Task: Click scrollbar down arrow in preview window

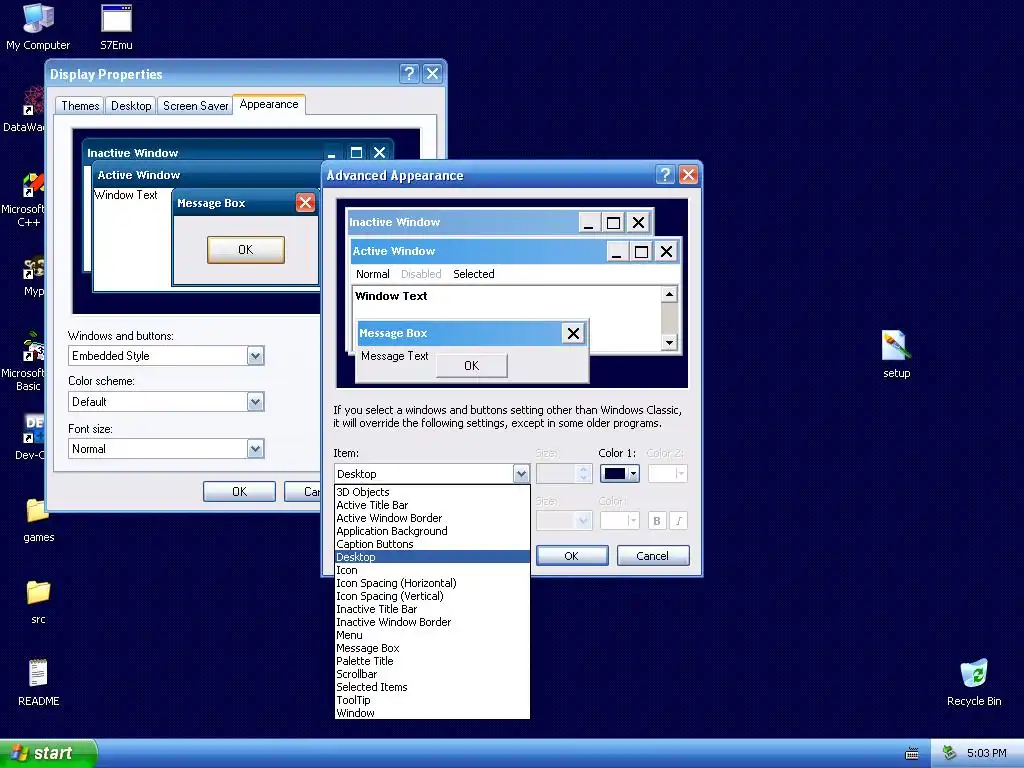Action: pos(669,342)
